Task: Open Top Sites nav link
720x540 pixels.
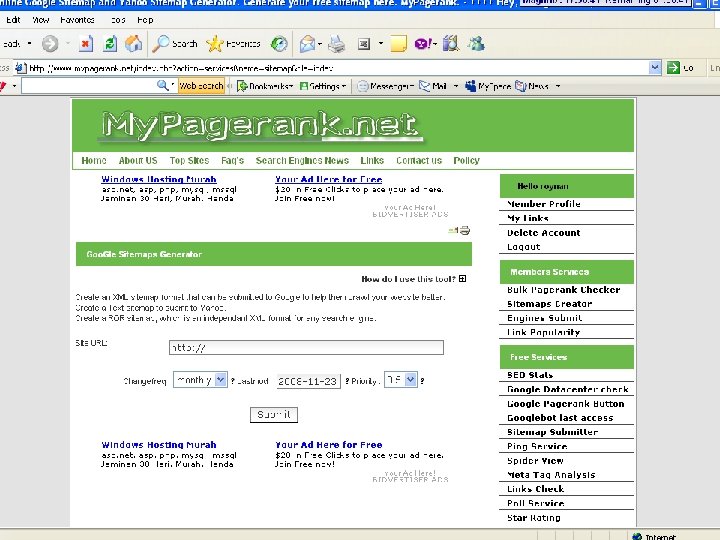Action: [189, 160]
